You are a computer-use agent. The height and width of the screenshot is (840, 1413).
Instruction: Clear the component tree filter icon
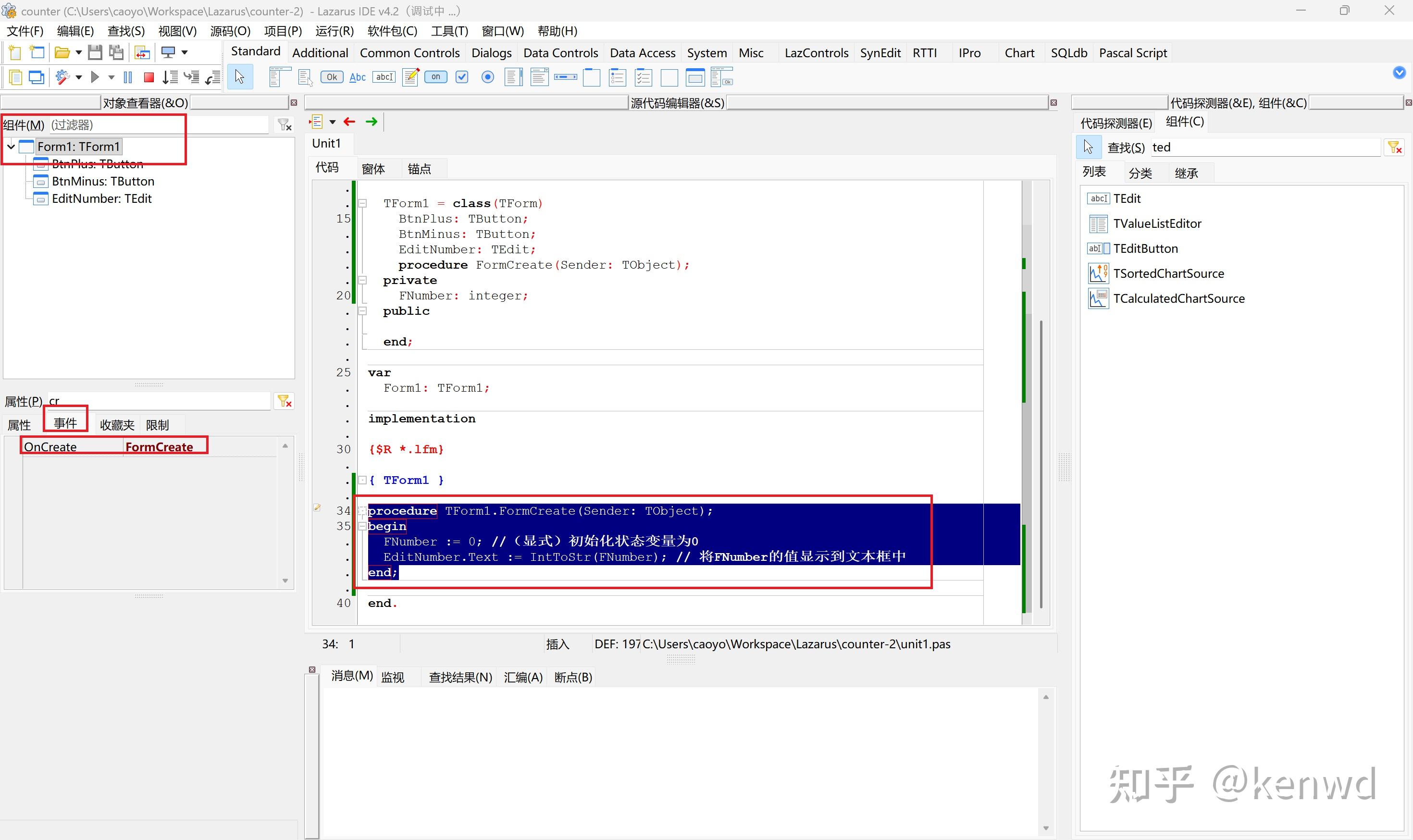click(284, 124)
